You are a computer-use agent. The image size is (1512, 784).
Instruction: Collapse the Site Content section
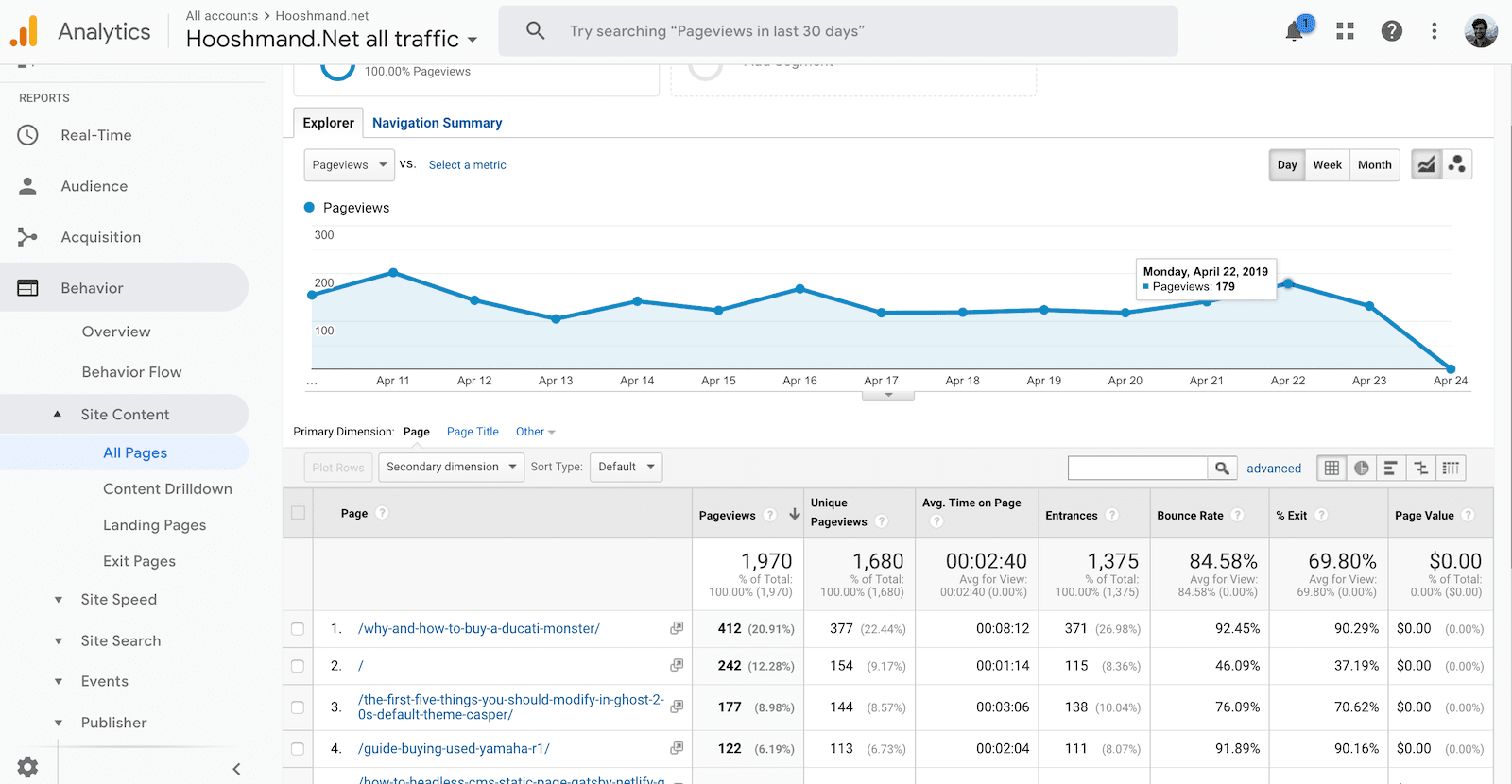point(58,414)
